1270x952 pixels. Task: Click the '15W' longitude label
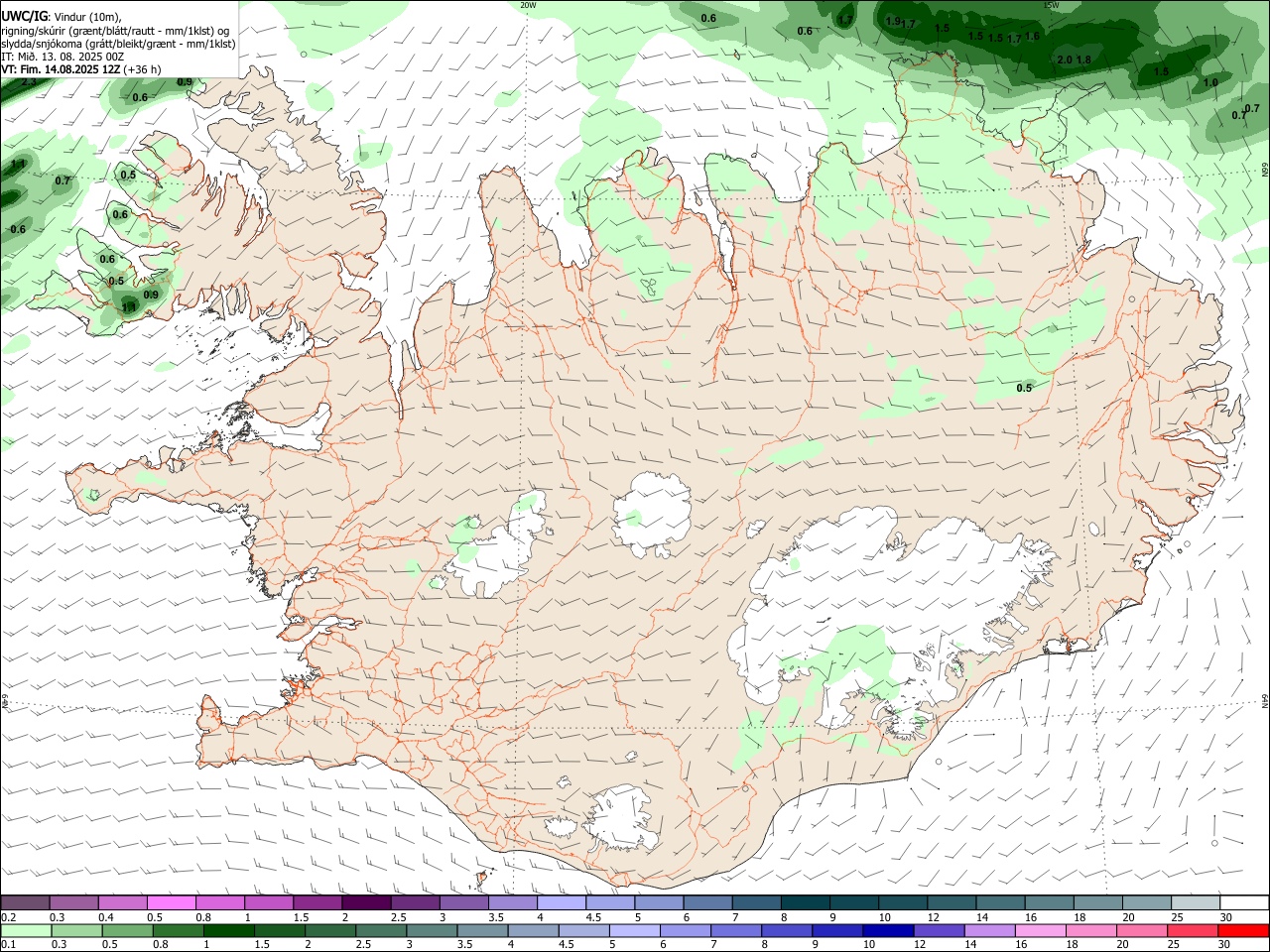tap(1051, 5)
